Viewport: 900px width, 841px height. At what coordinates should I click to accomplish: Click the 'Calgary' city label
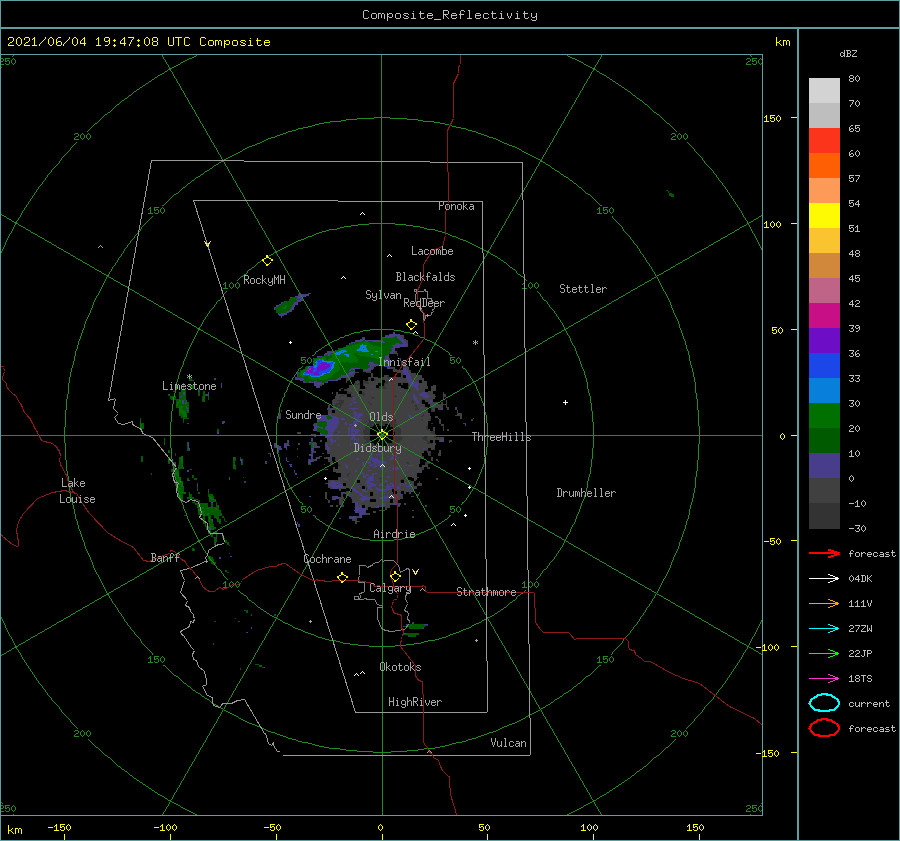point(390,588)
